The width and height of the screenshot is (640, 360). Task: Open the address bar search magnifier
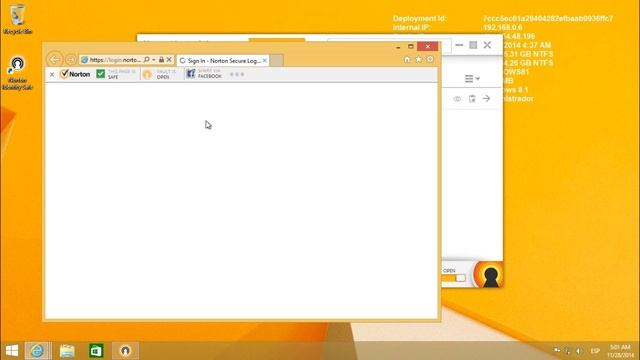(147, 60)
